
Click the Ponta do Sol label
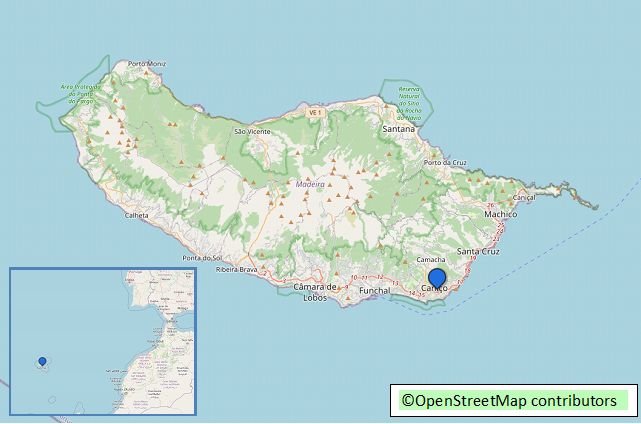202,258
